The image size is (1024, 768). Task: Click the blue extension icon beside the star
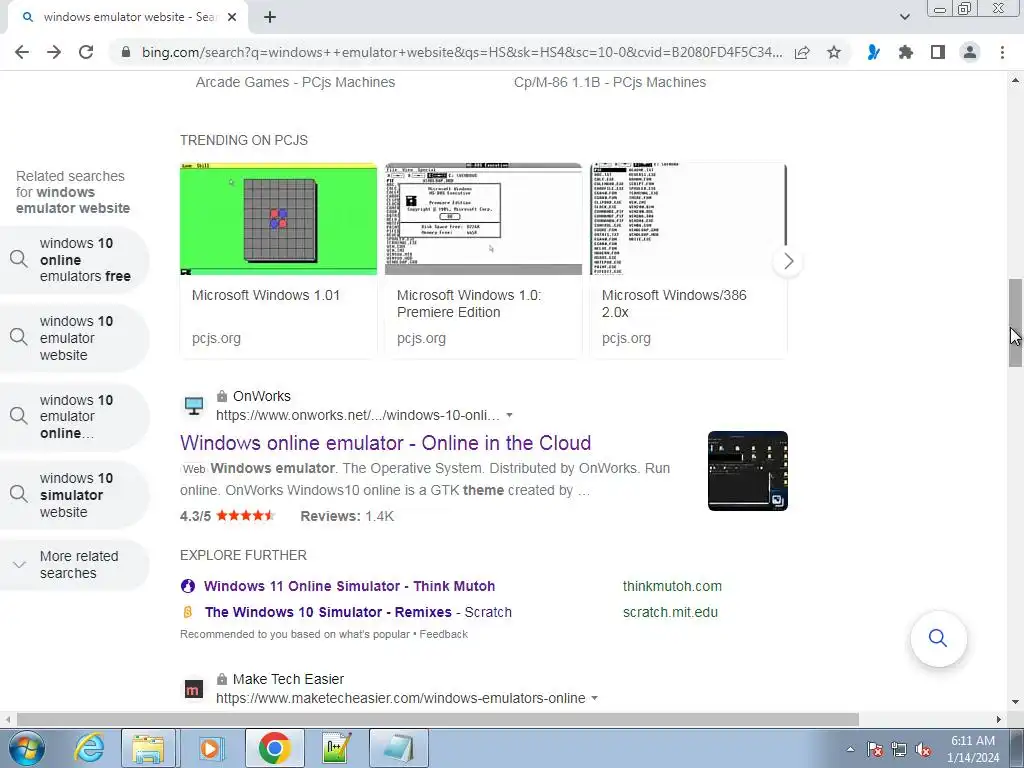pyautogui.click(x=873, y=52)
